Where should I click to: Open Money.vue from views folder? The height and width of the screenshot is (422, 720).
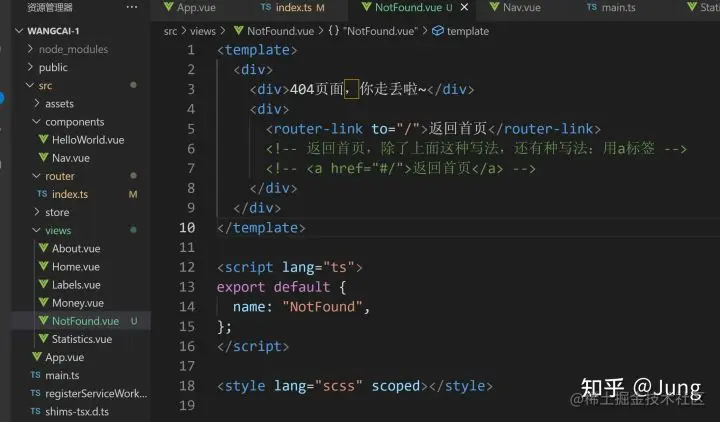click(78, 303)
